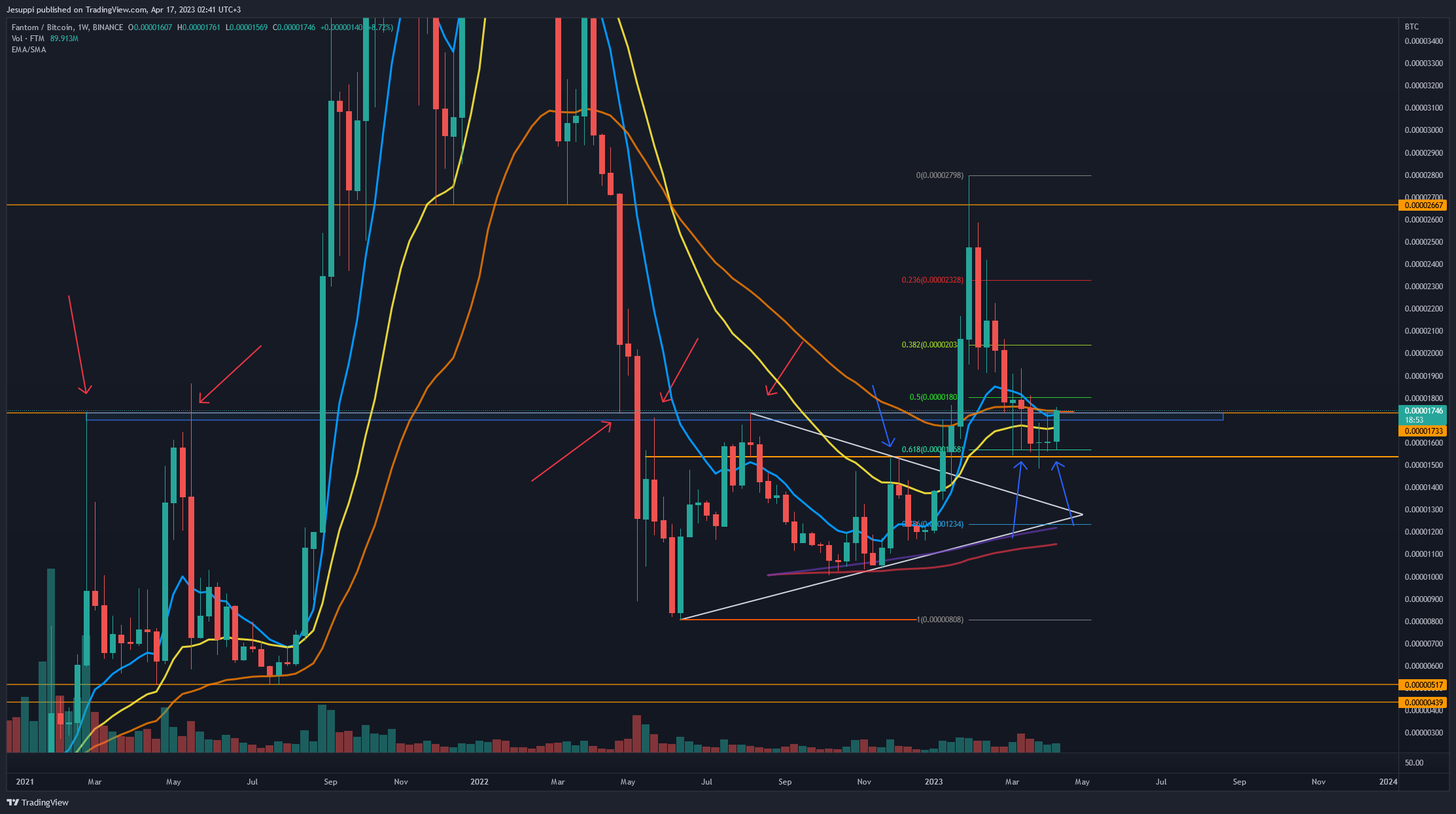The height and width of the screenshot is (814, 1456).
Task: Click the 0.00000700 price axis tick
Action: pyautogui.click(x=1424, y=644)
